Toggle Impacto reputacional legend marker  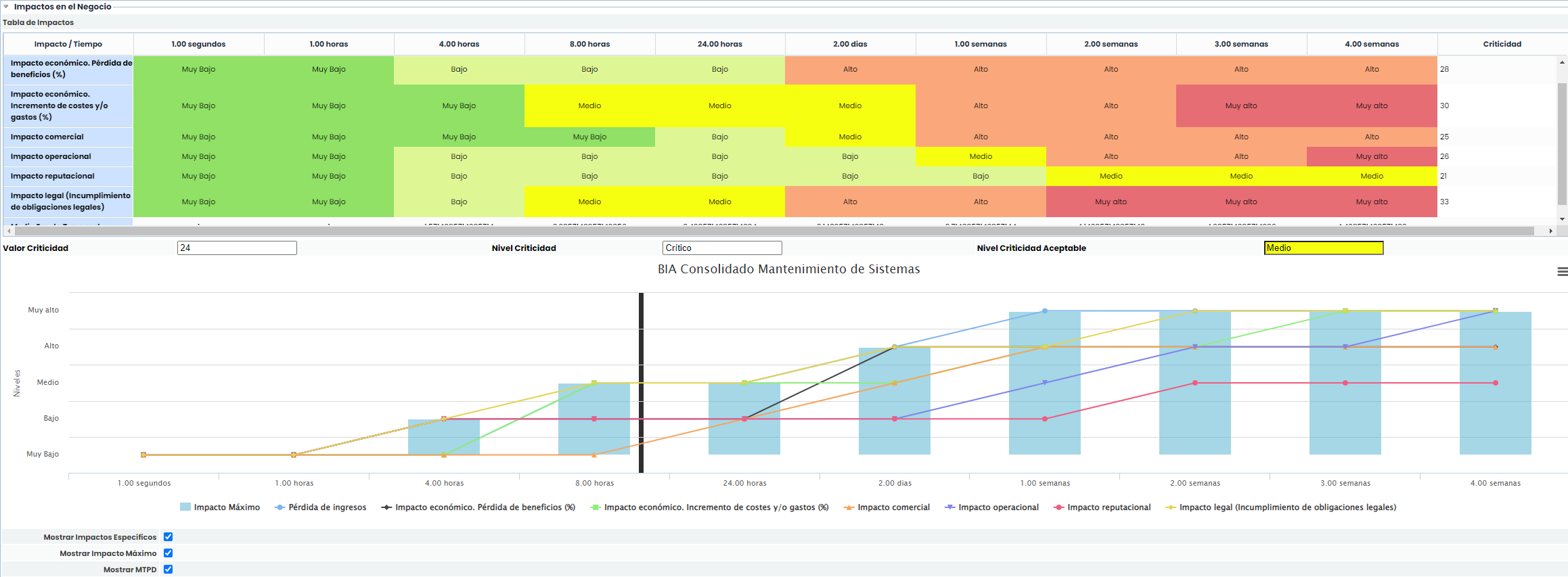[1058, 507]
